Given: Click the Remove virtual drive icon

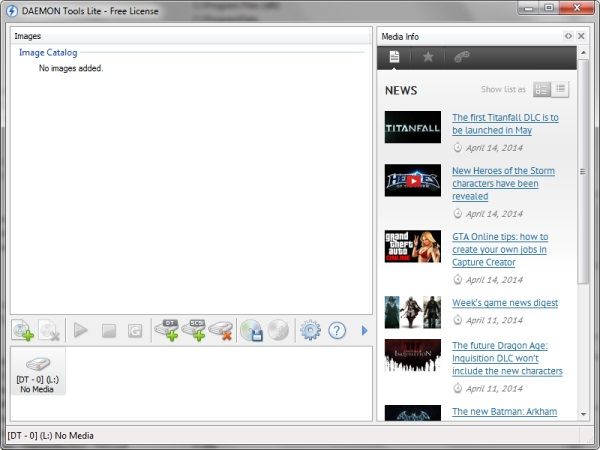Looking at the screenshot, I should (221, 331).
